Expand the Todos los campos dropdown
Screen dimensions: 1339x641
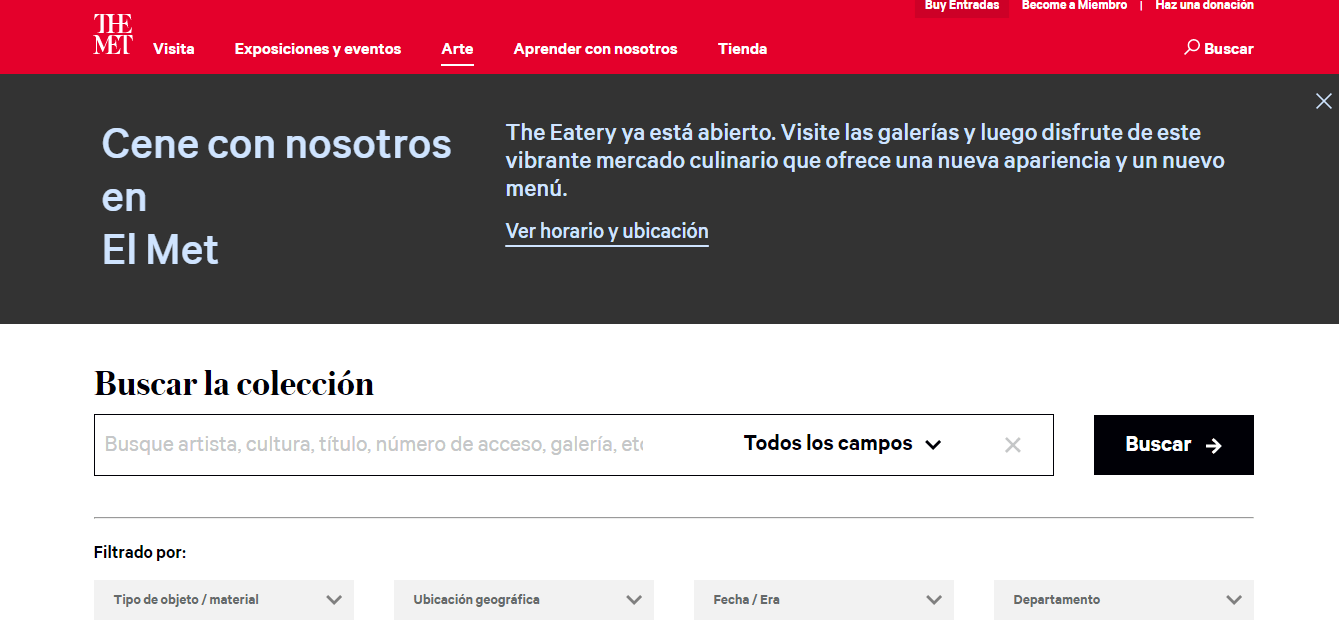[843, 443]
